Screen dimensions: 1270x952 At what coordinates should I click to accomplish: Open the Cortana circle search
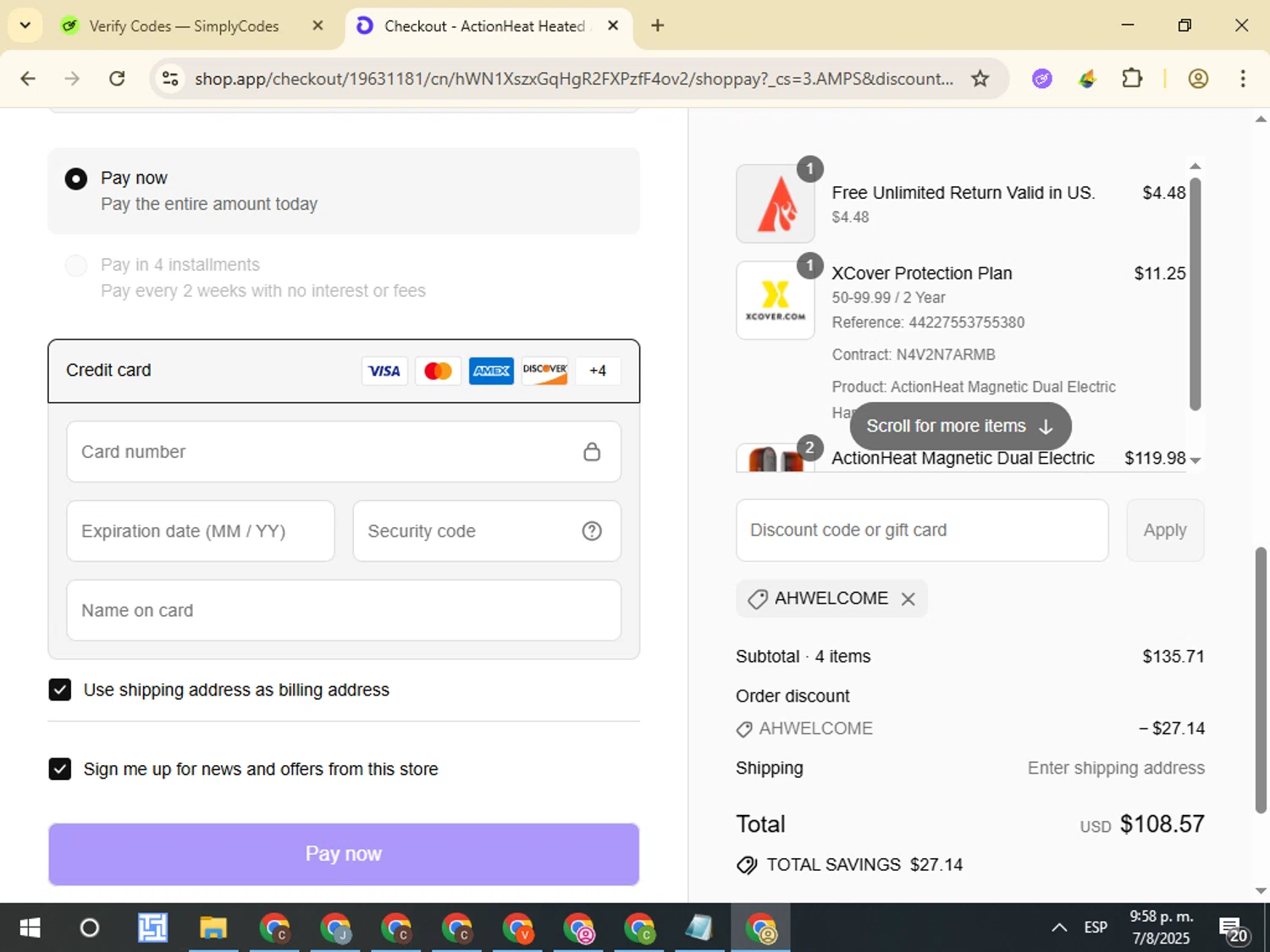pyautogui.click(x=90, y=928)
